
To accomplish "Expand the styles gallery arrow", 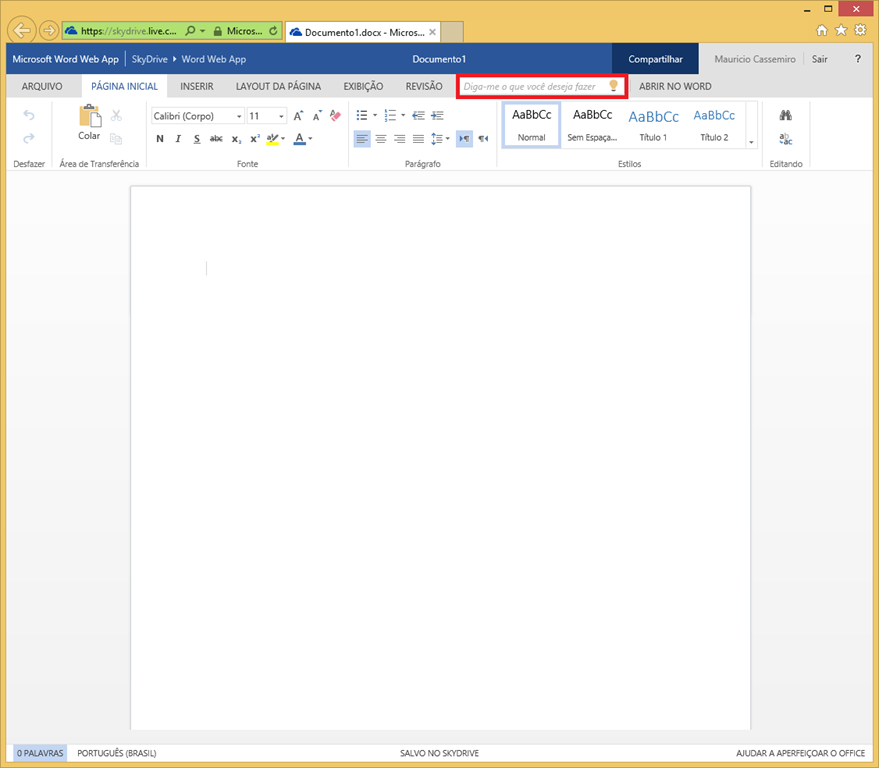I will (x=751, y=142).
